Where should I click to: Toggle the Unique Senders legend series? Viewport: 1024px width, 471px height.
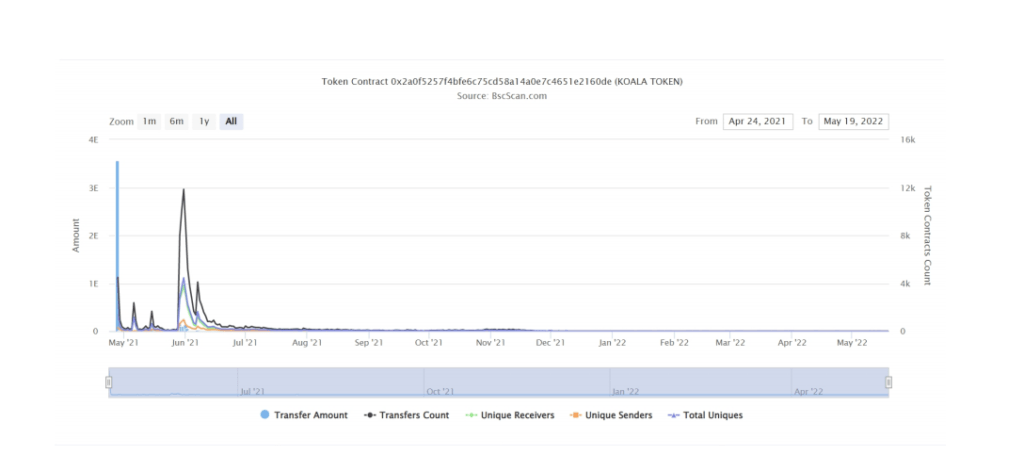611,415
